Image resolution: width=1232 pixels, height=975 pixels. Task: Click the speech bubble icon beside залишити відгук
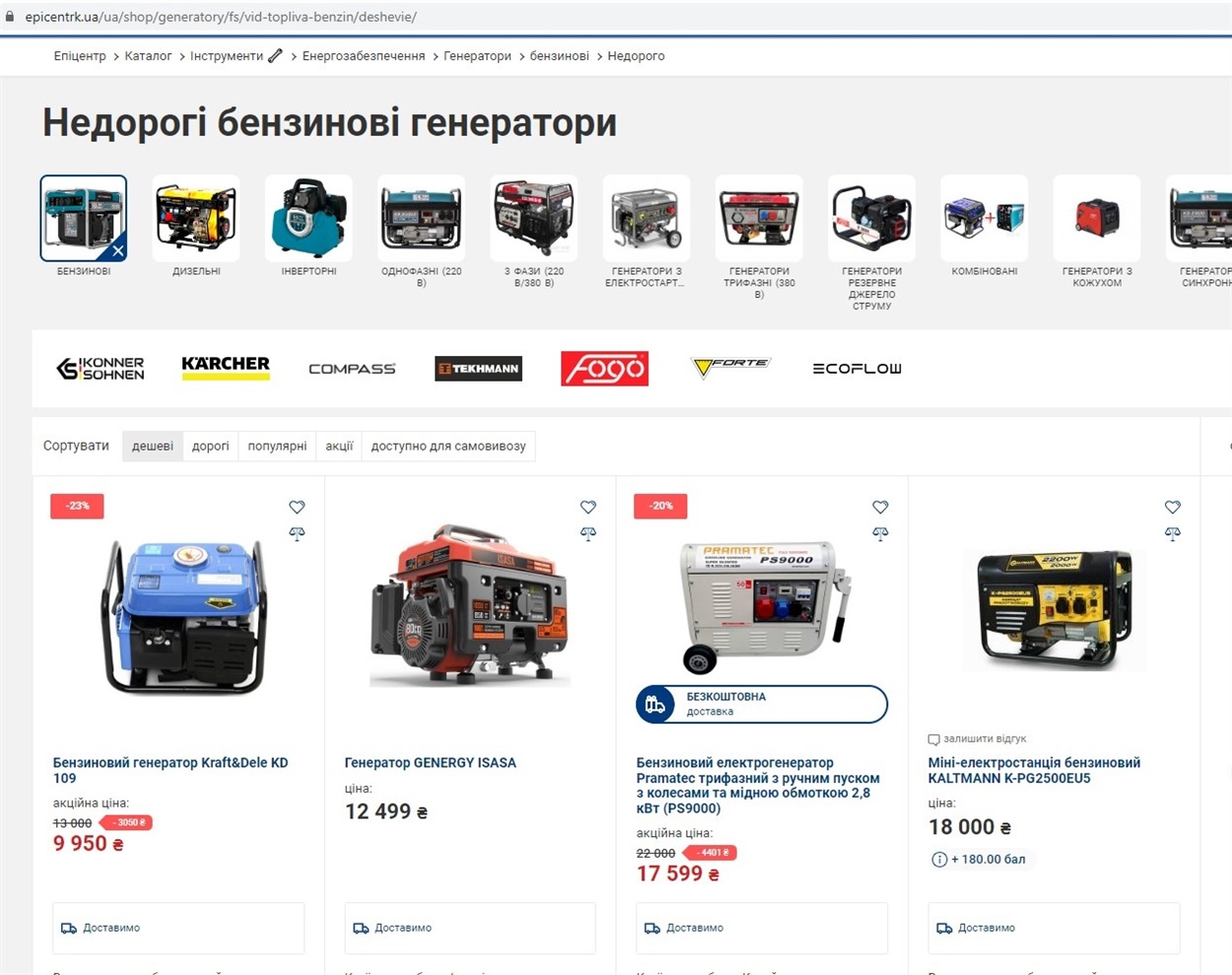pyautogui.click(x=933, y=739)
